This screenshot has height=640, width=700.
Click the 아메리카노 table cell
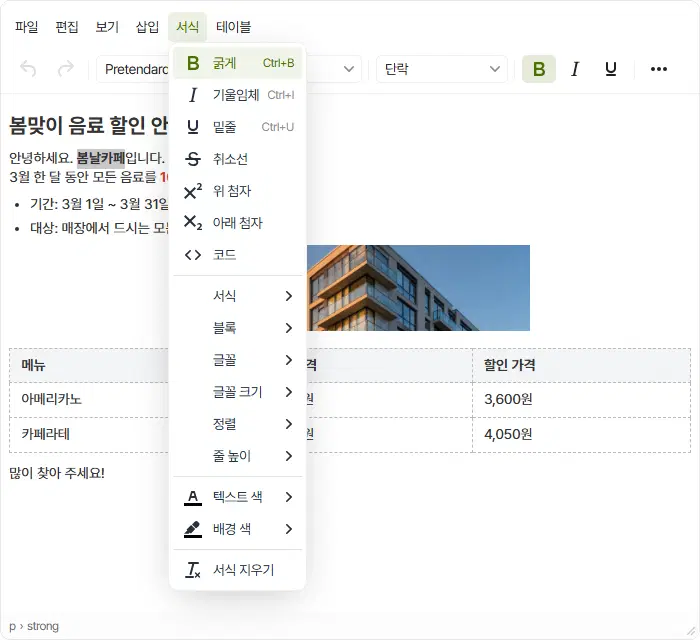[x=89, y=399]
